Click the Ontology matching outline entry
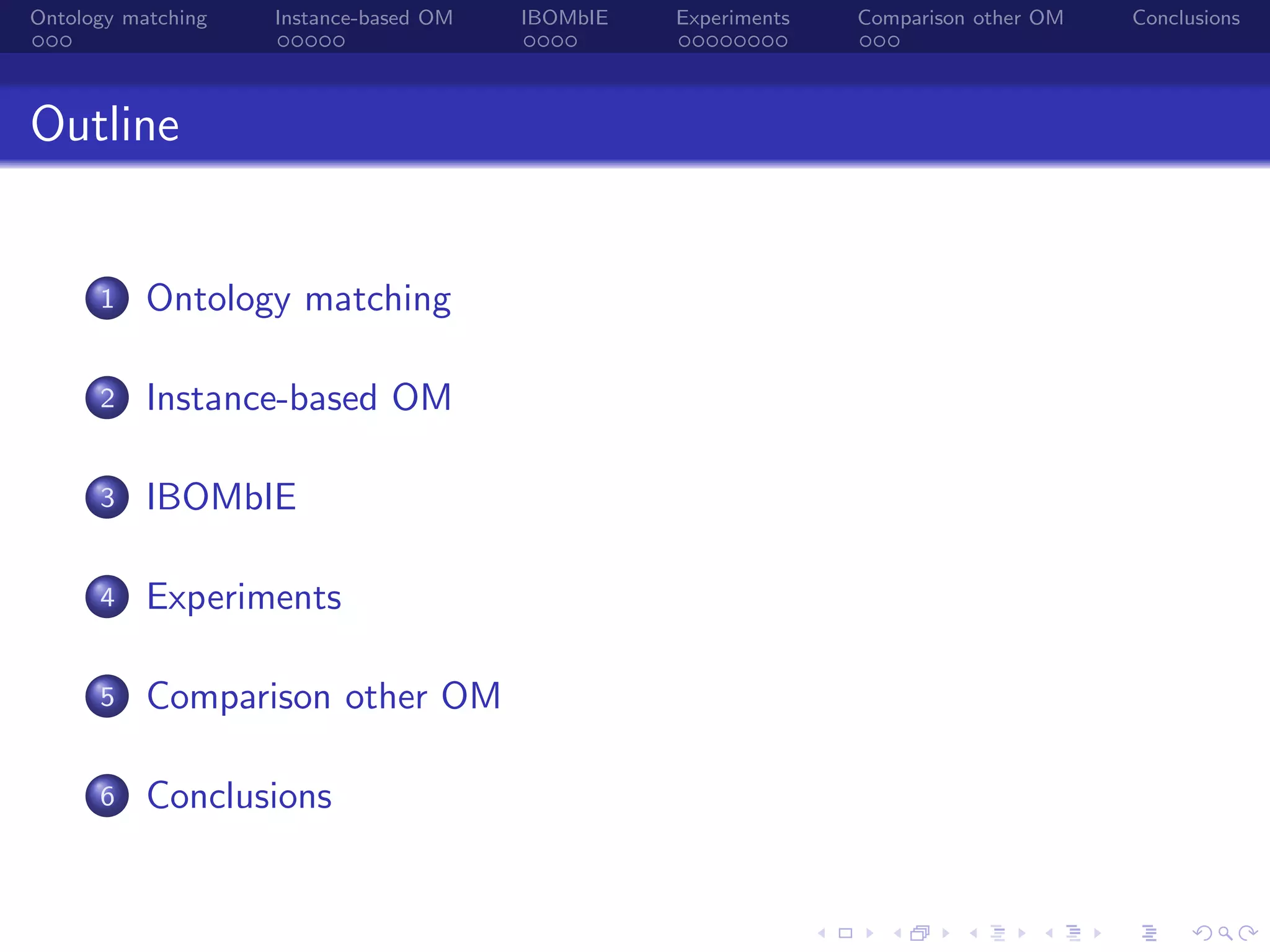 coord(298,299)
